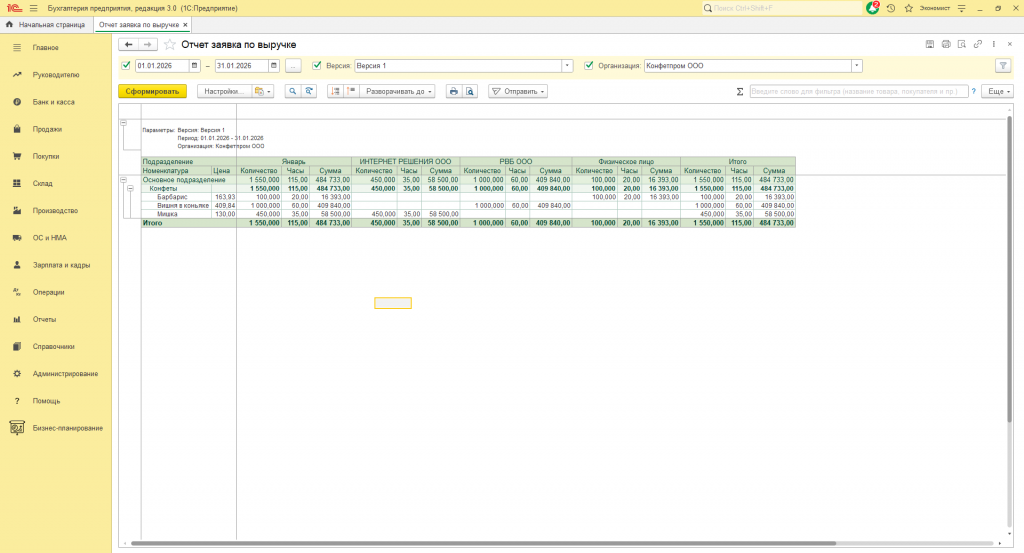Click the filter word input field
This screenshot has width=1024, height=553.
[858, 91]
